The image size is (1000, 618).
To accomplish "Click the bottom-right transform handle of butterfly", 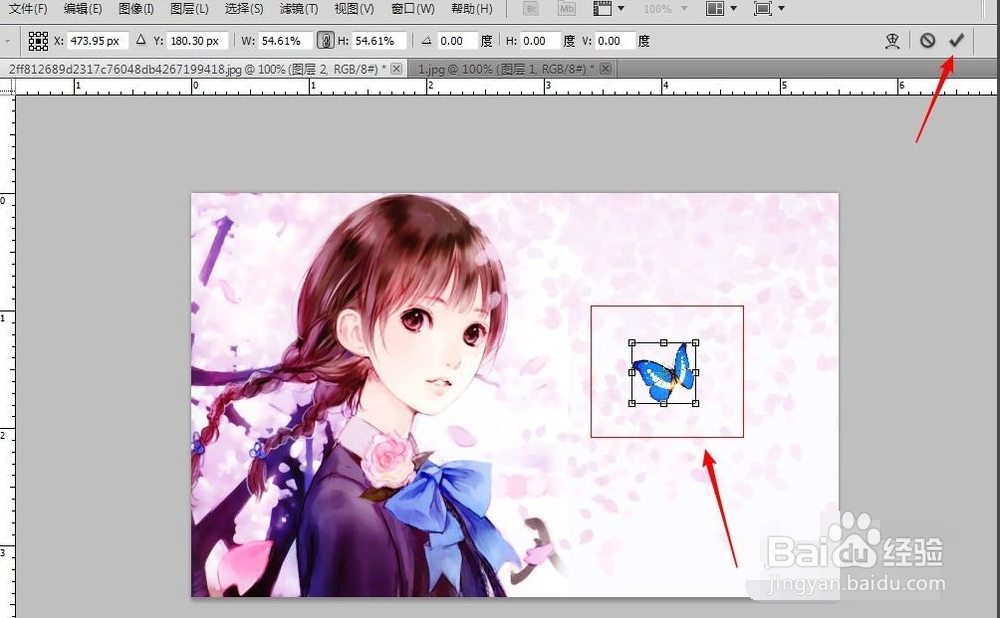I will (x=695, y=403).
